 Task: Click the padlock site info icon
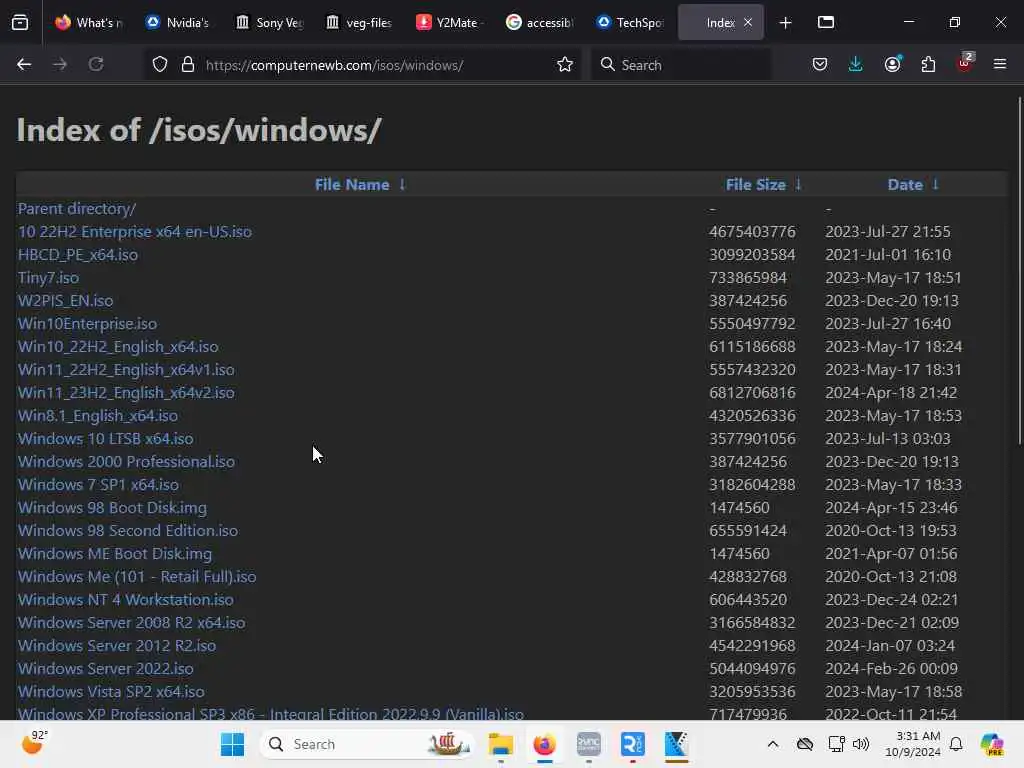click(188, 65)
